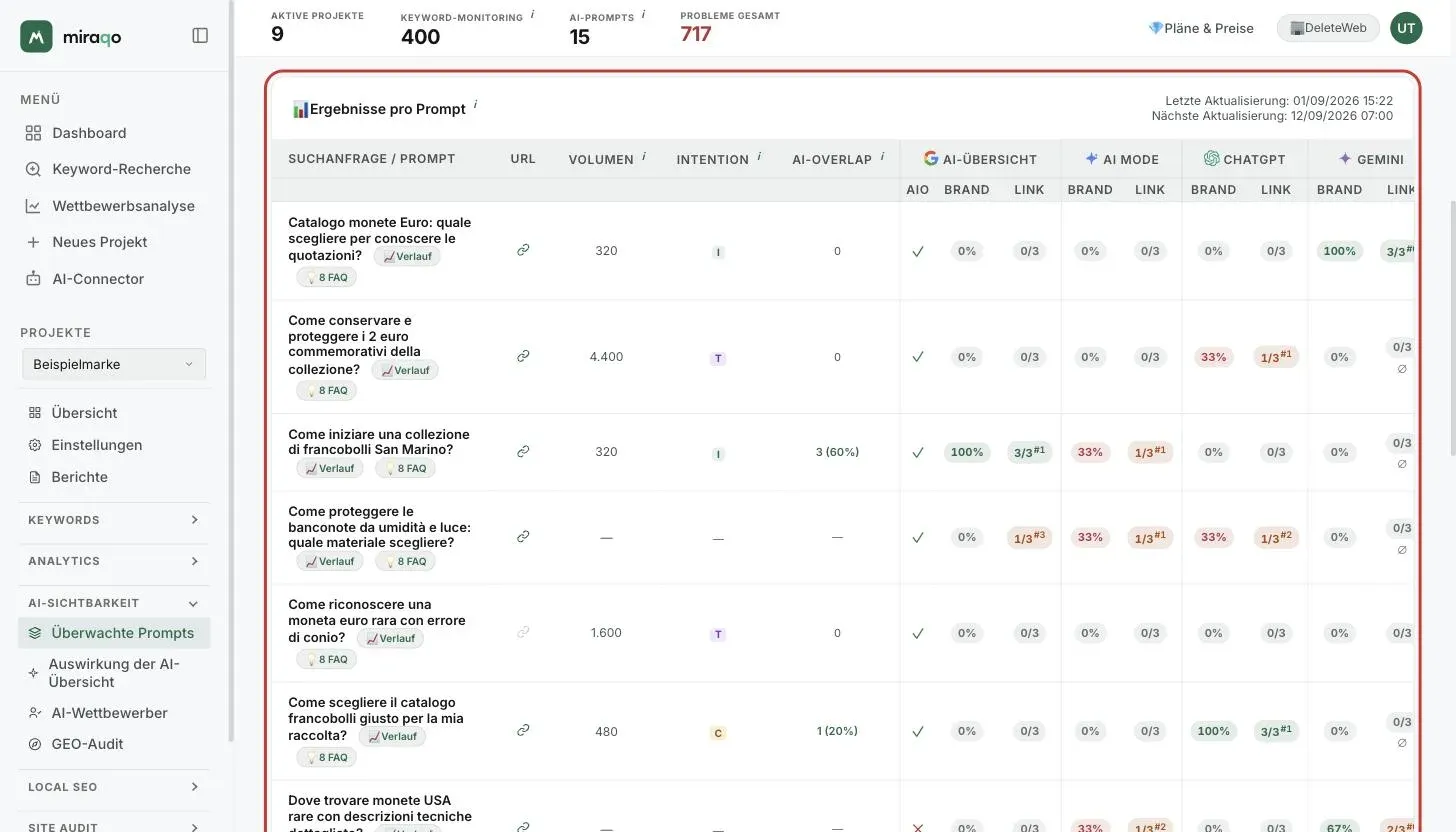The width and height of the screenshot is (1456, 832).
Task: Click the 717 Probleme Gesamt value
Action: pyautogui.click(x=696, y=34)
